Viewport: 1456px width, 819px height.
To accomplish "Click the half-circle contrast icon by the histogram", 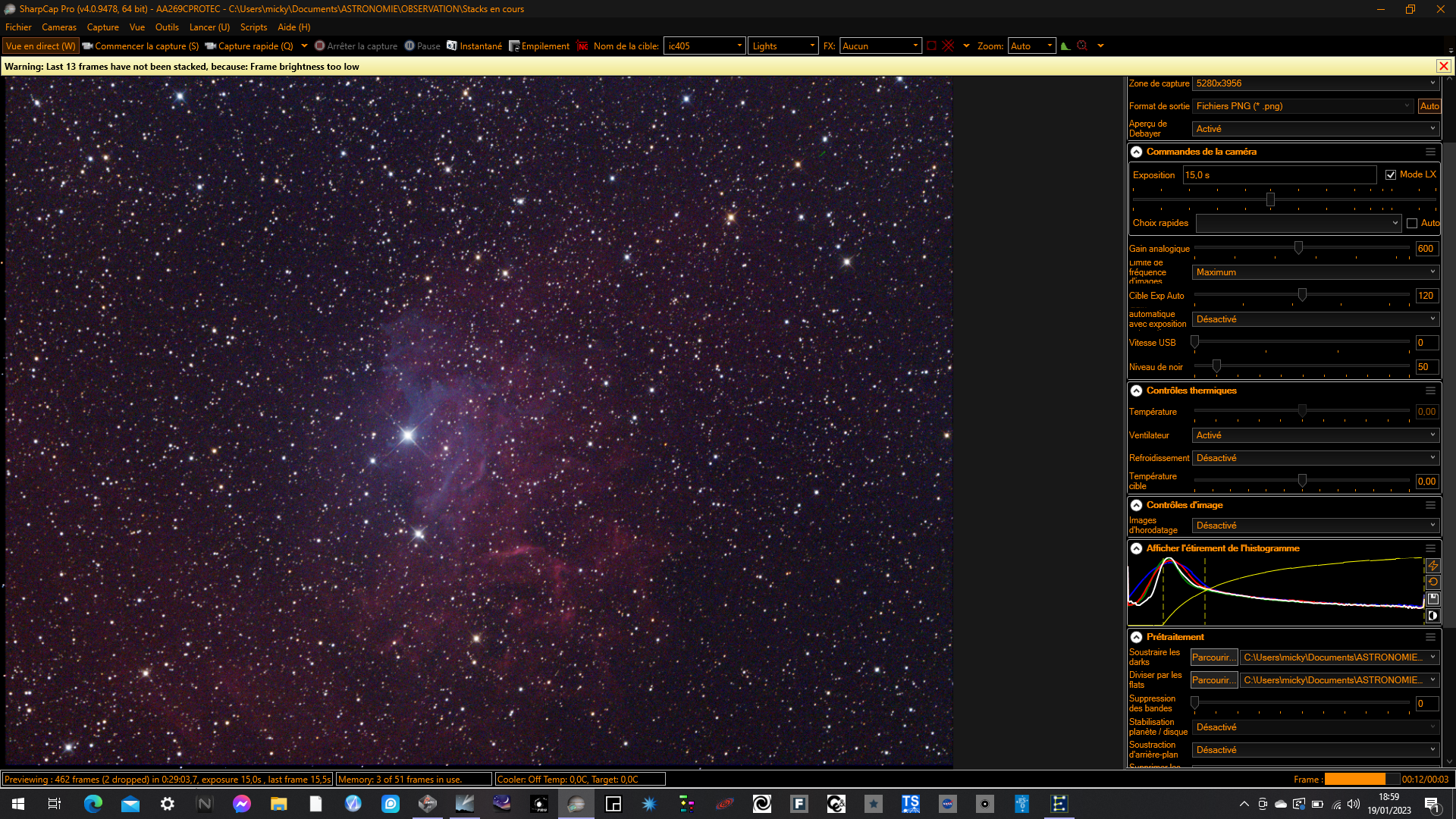I will coord(1432,616).
